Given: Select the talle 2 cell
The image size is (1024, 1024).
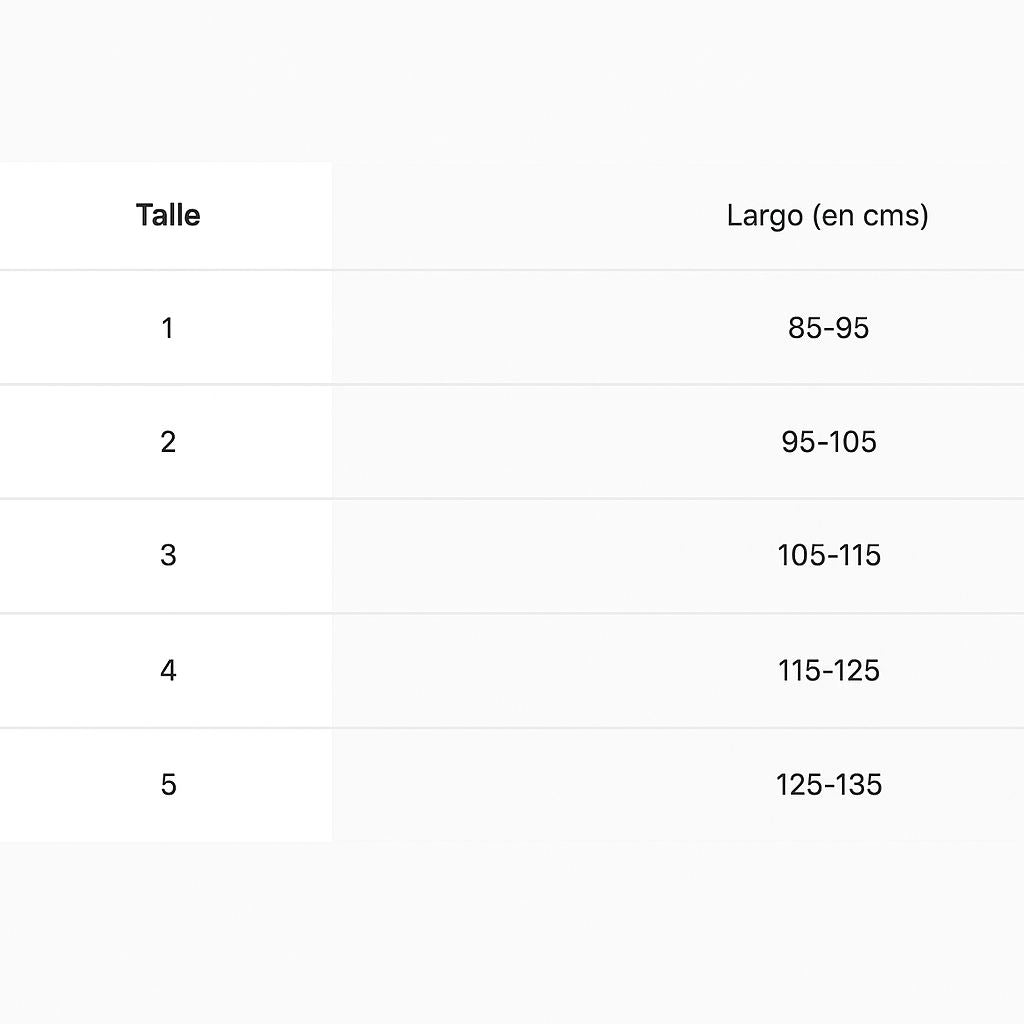Looking at the screenshot, I should [x=167, y=442].
